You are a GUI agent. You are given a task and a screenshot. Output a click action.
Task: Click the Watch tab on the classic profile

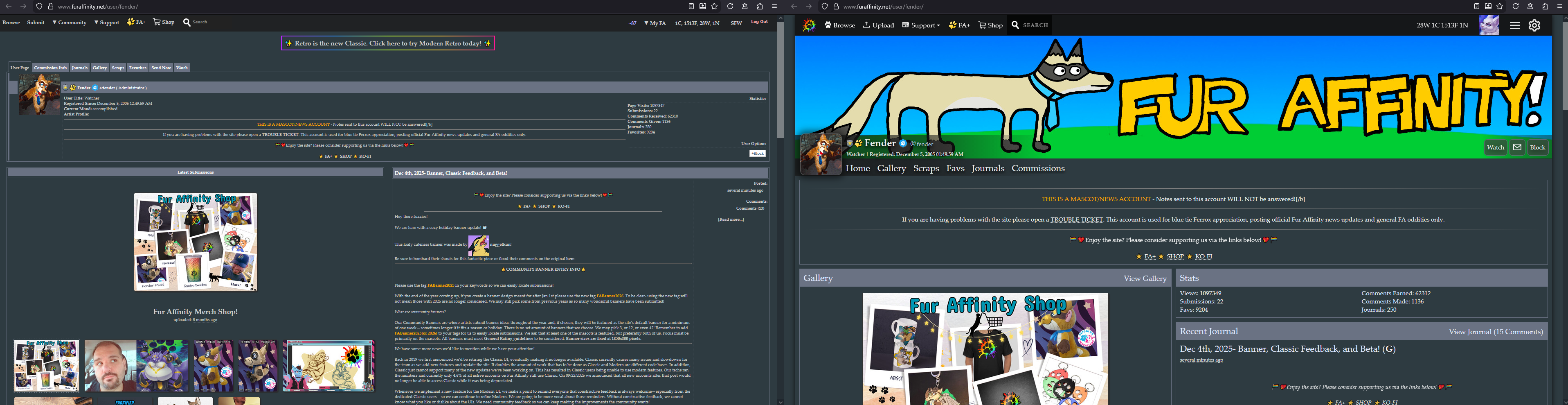[x=182, y=68]
